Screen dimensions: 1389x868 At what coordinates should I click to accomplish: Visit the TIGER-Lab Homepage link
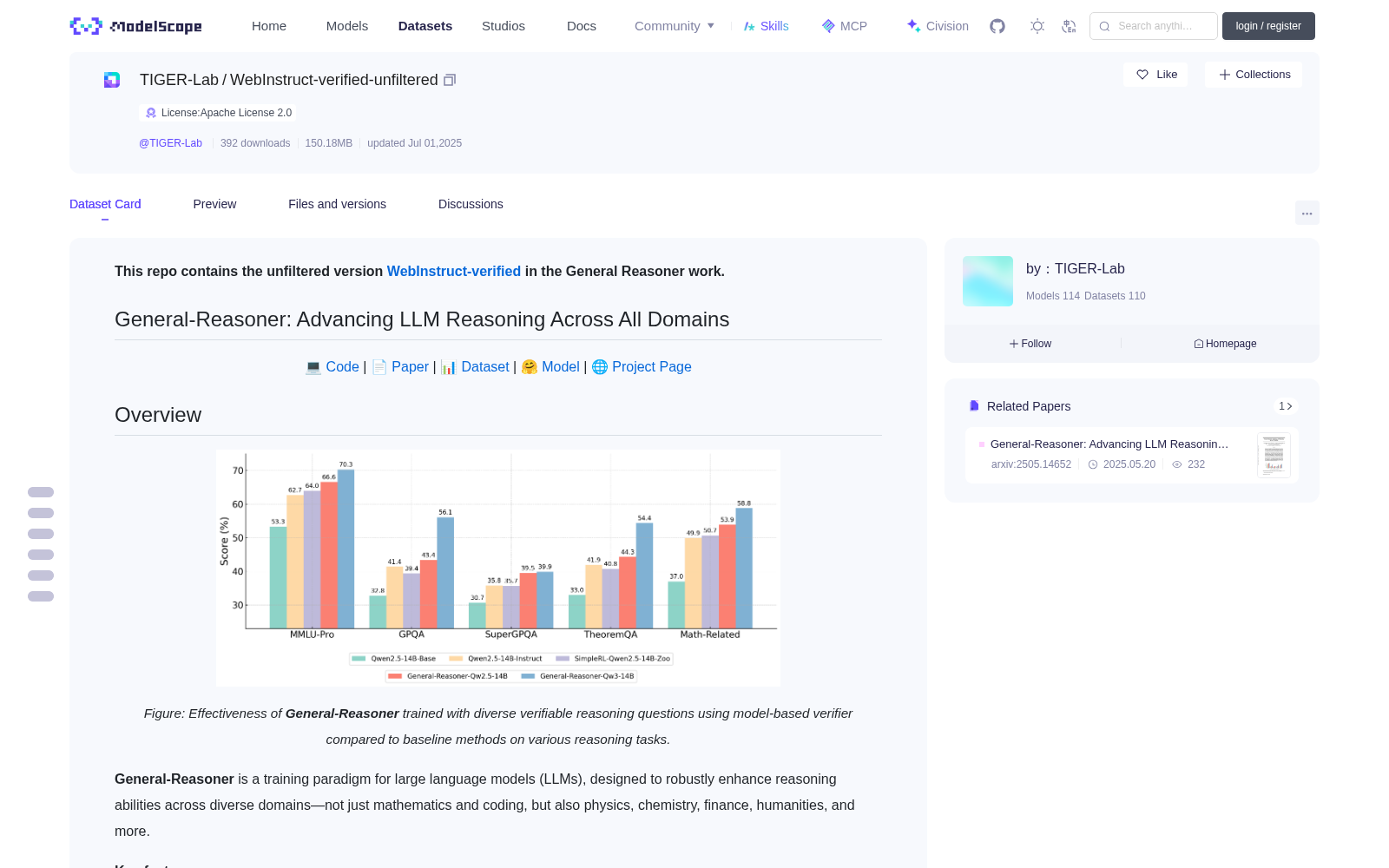pos(1225,344)
